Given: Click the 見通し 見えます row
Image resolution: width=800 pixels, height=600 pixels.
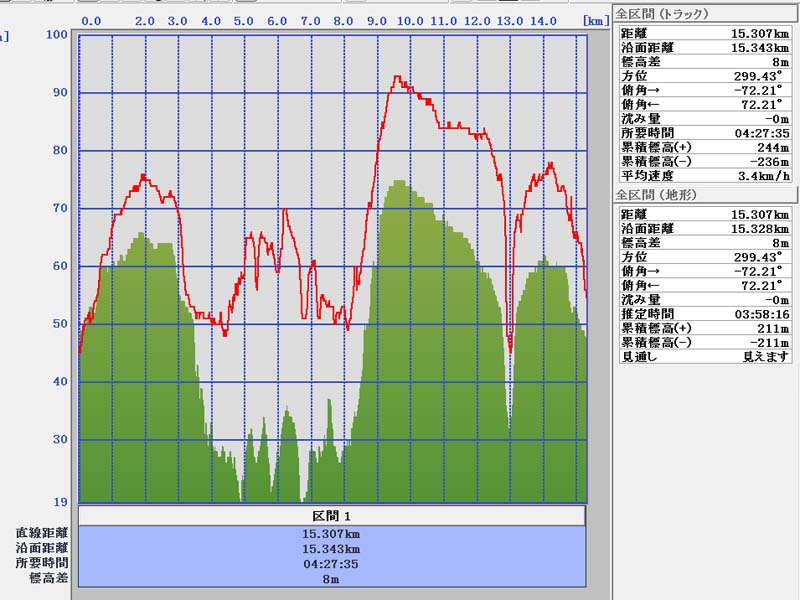Looking at the screenshot, I should pos(704,356).
